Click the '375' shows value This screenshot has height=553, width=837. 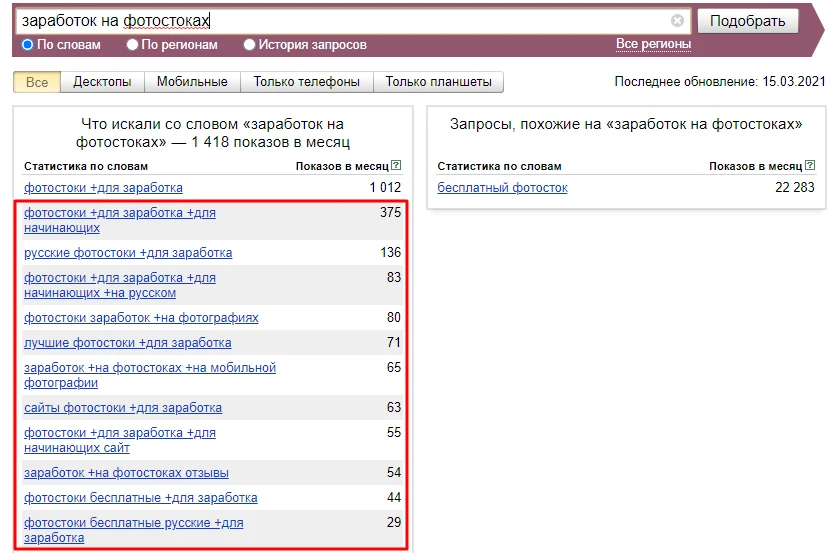(390, 212)
